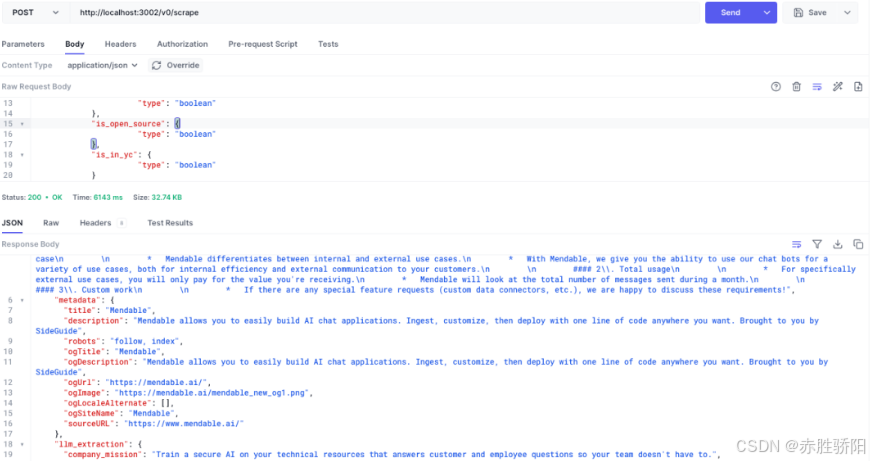Open the Send button dropdown arrow
870x461 pixels.
767,12
